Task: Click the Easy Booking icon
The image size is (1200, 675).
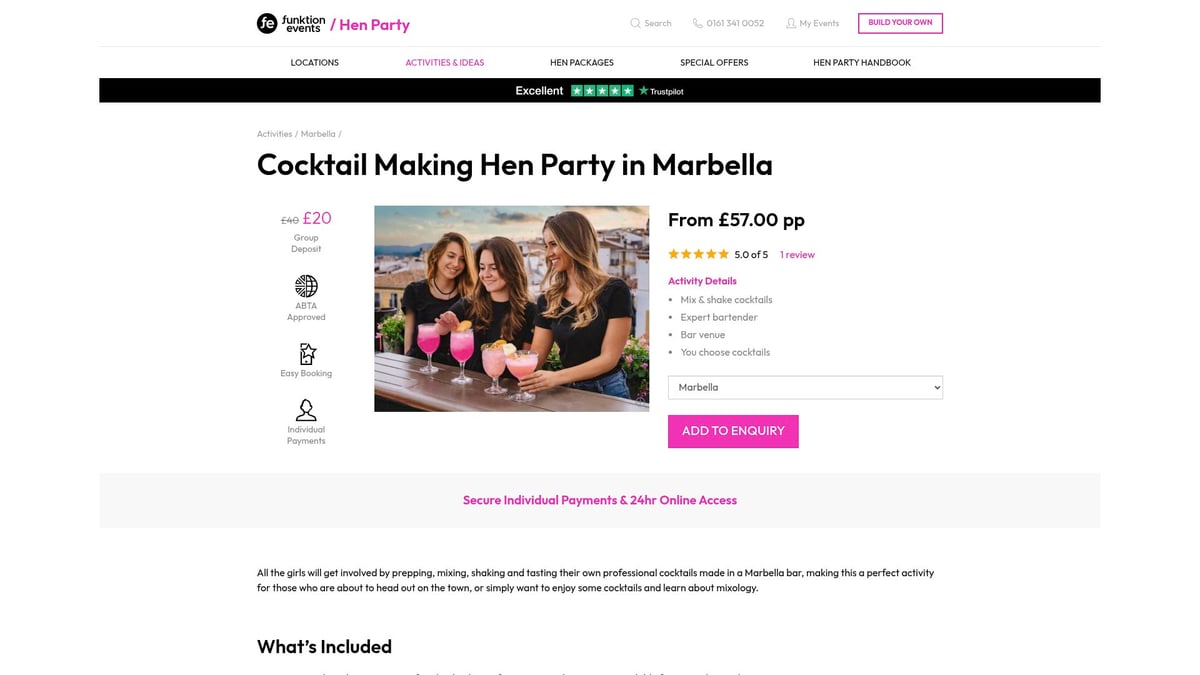Action: (306, 354)
